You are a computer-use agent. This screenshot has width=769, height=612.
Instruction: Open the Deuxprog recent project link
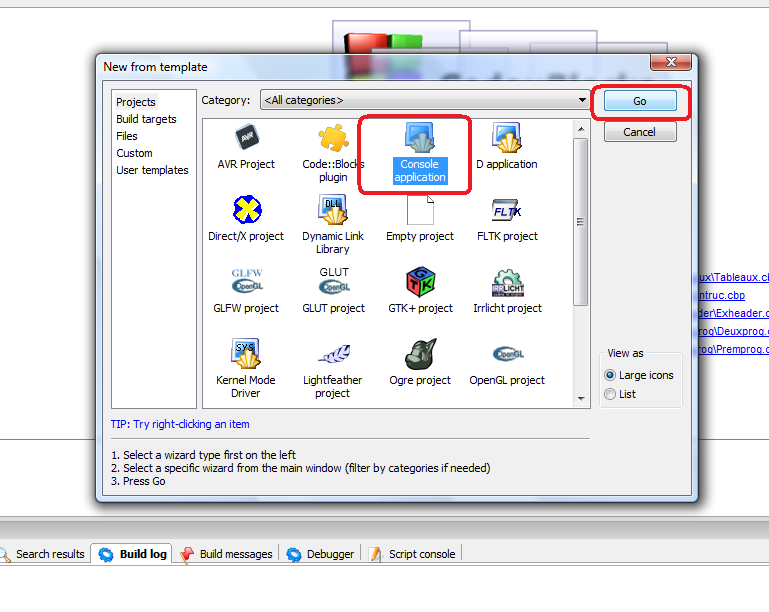click(x=734, y=331)
